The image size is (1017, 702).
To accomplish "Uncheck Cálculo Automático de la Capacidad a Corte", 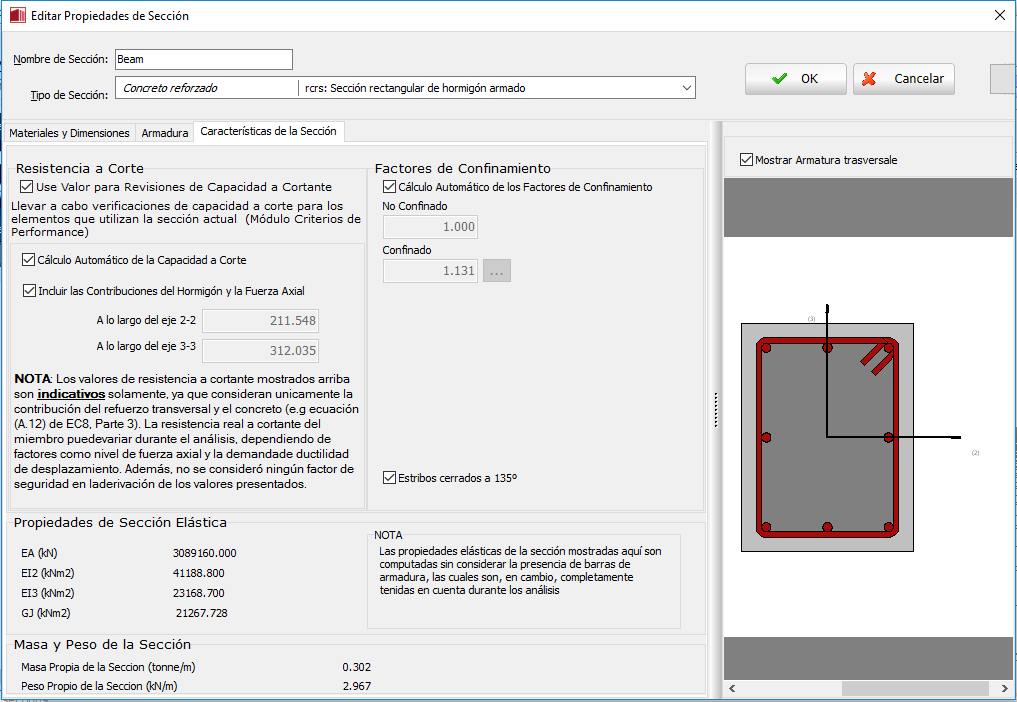I will (29, 260).
